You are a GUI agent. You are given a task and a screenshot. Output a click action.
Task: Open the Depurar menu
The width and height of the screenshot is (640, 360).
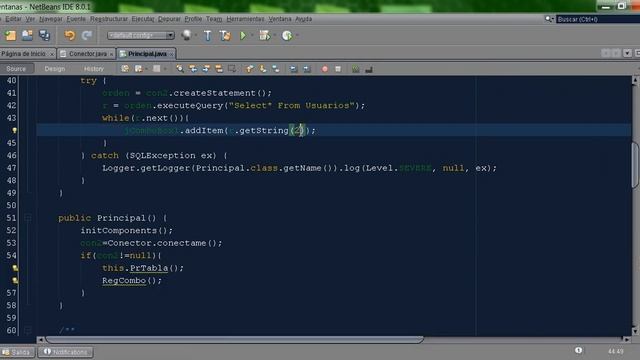coord(169,19)
